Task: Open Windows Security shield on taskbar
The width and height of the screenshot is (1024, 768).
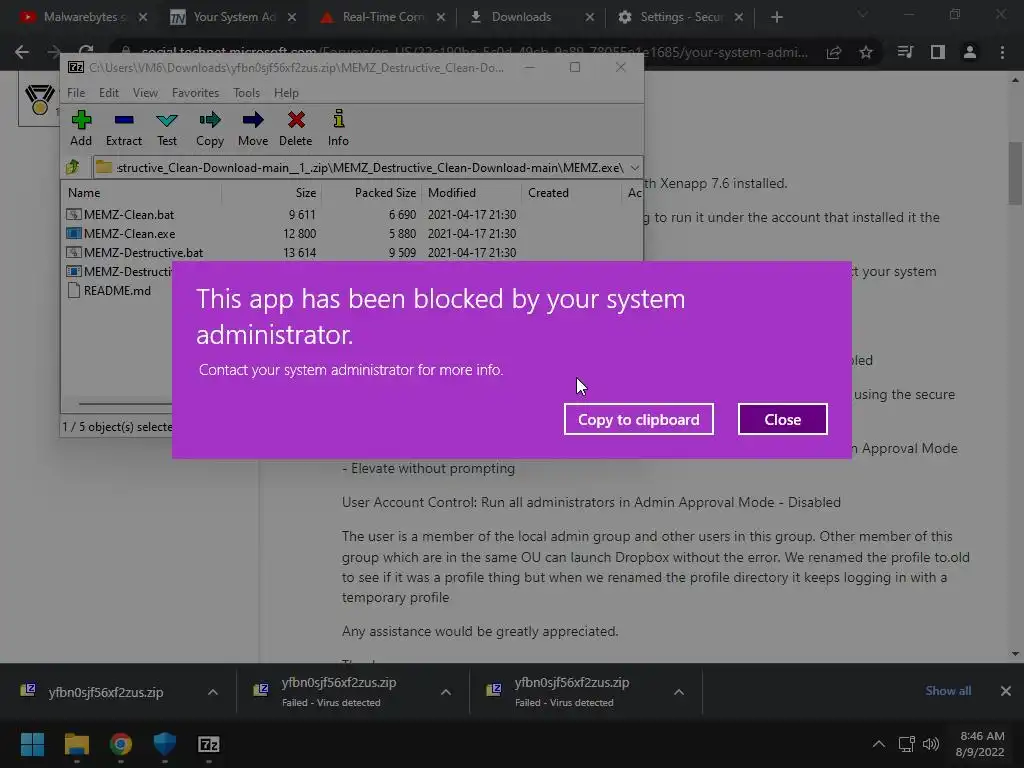Action: coord(165,744)
